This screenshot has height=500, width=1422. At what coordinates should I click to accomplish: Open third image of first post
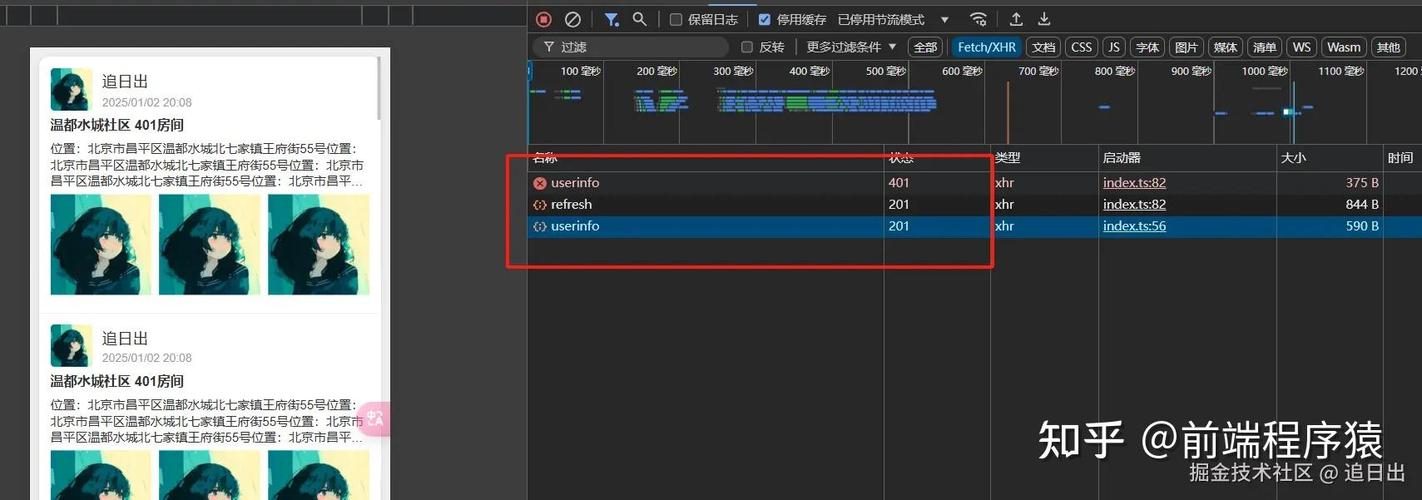point(318,244)
